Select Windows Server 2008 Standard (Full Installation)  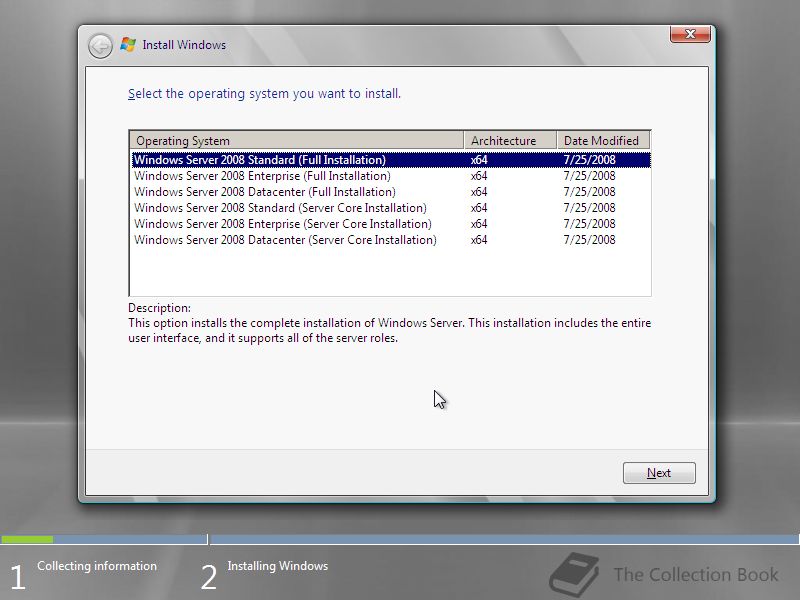(391, 160)
